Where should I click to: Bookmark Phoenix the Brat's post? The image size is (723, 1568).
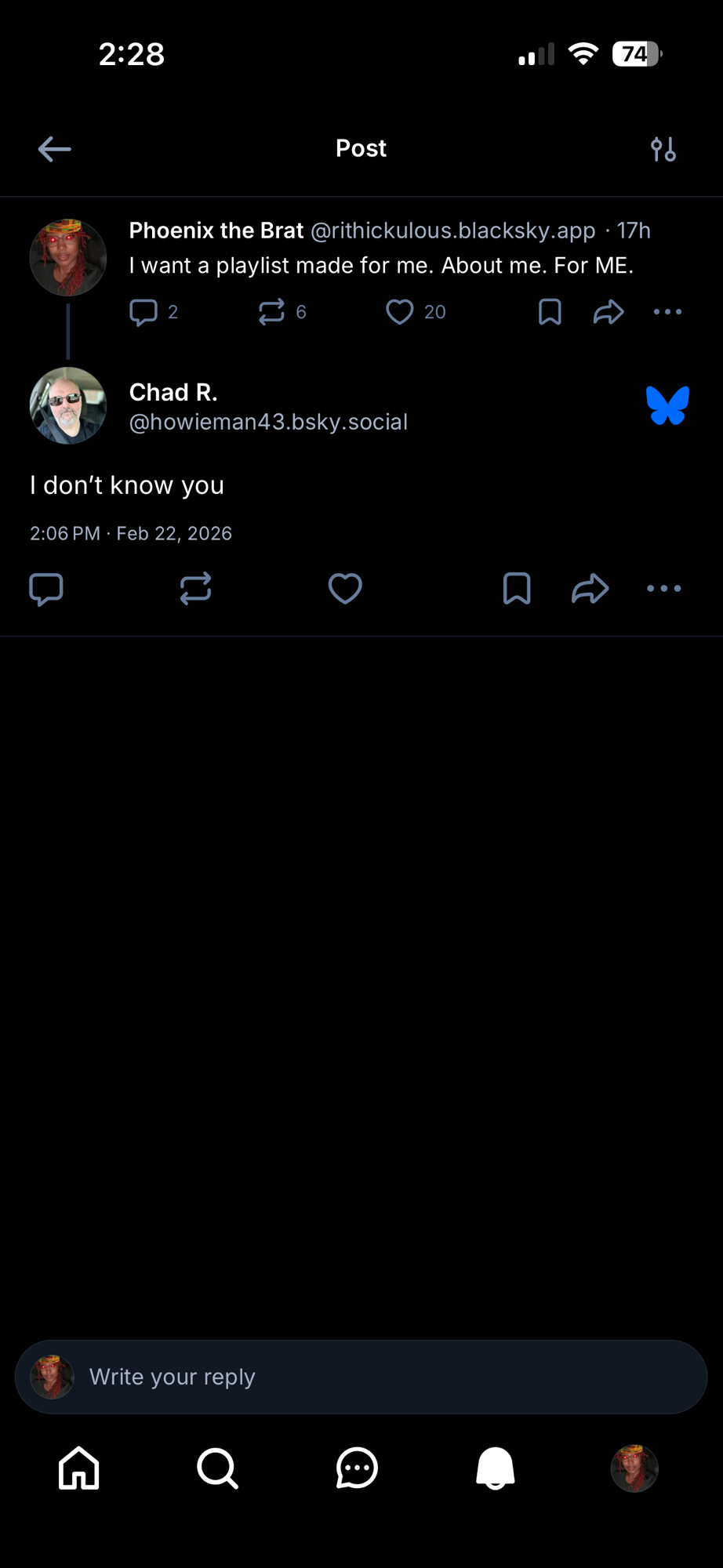click(x=550, y=312)
